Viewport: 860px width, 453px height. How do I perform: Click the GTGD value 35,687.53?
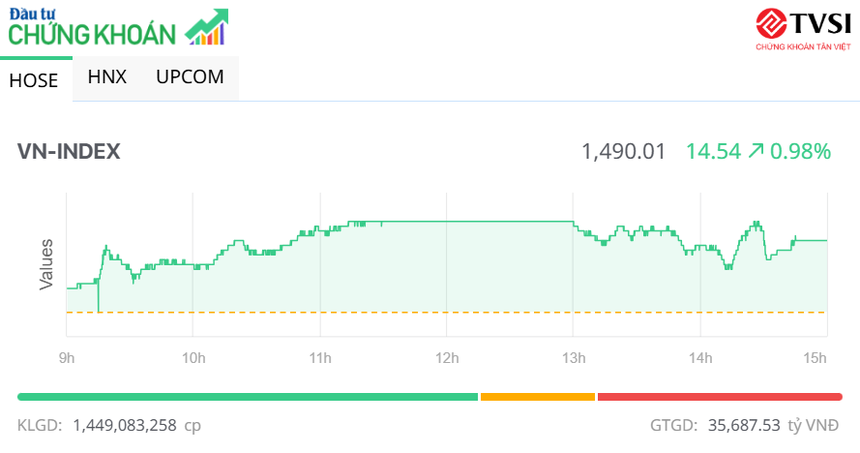pyautogui.click(x=742, y=425)
